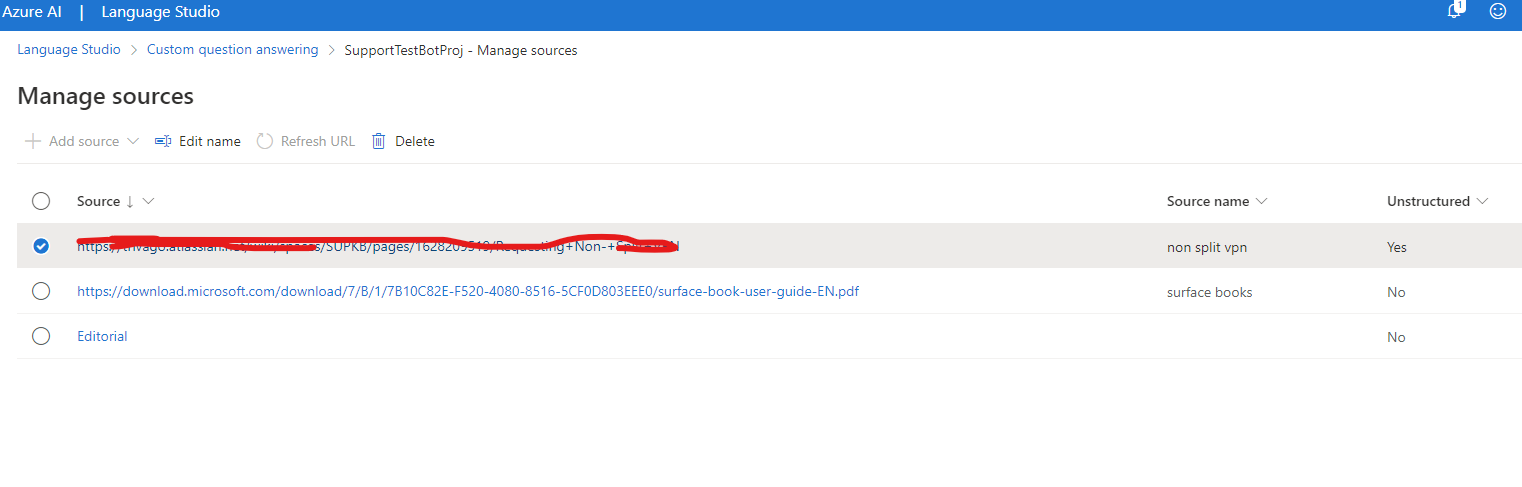Screen dimensions: 1522x487
Task: Click the Refresh URL button label
Action: pyautogui.click(x=318, y=141)
